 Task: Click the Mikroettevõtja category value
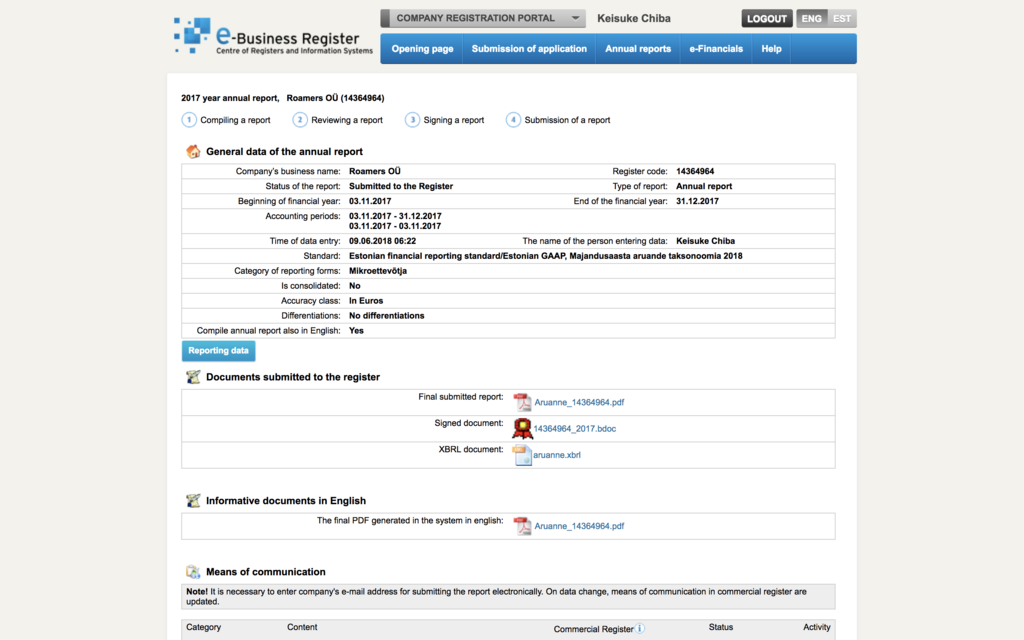[377, 271]
